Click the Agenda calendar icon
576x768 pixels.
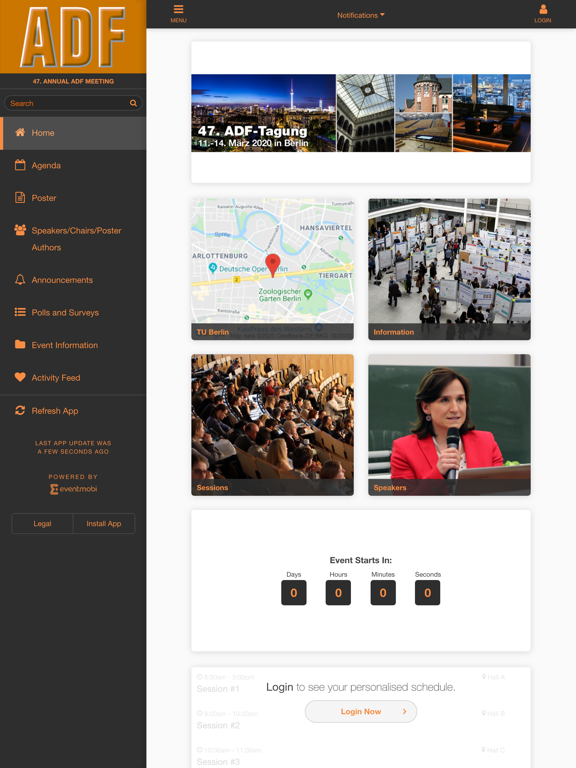[x=20, y=165]
